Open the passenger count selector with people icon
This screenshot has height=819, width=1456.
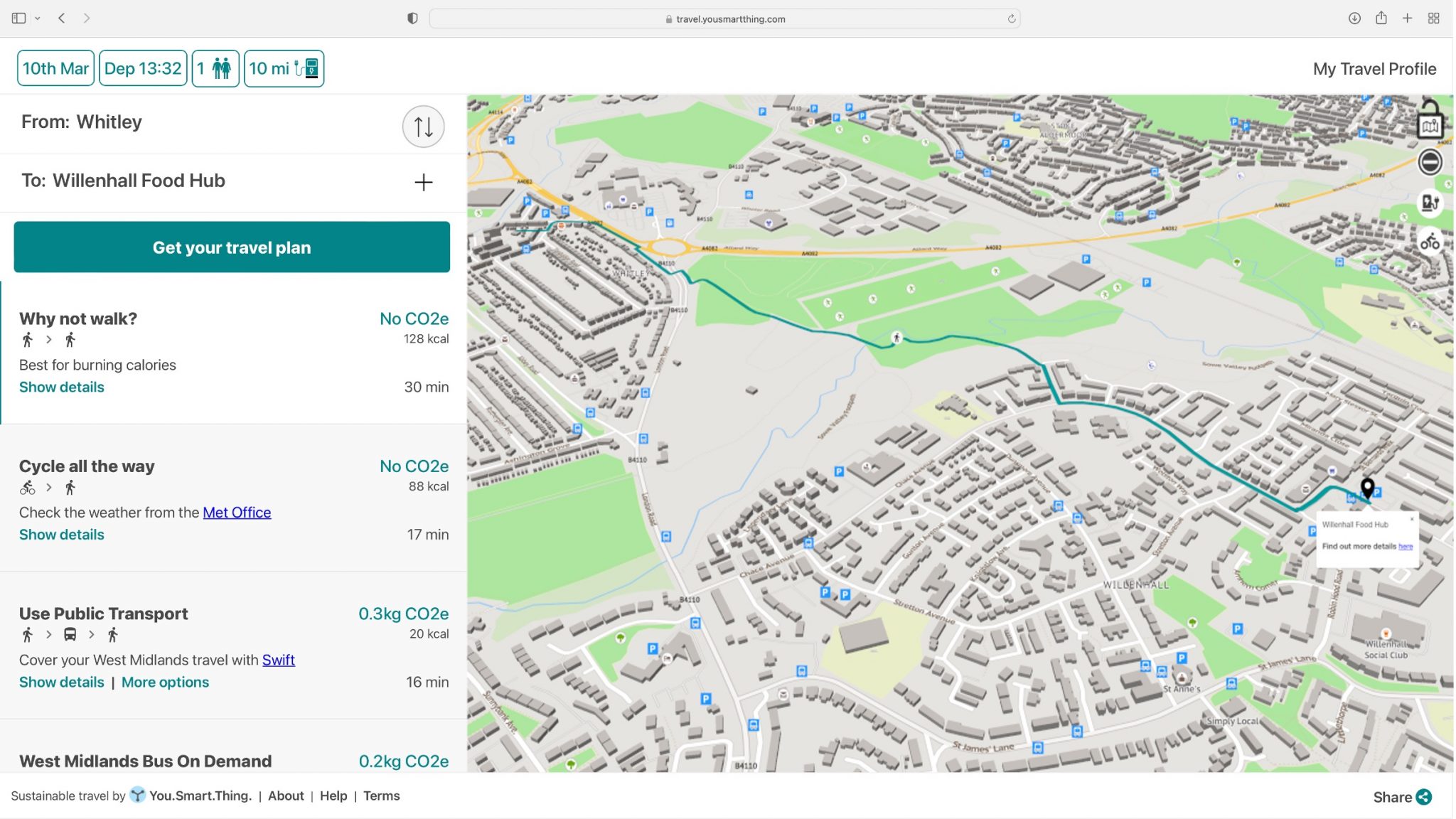coord(215,68)
